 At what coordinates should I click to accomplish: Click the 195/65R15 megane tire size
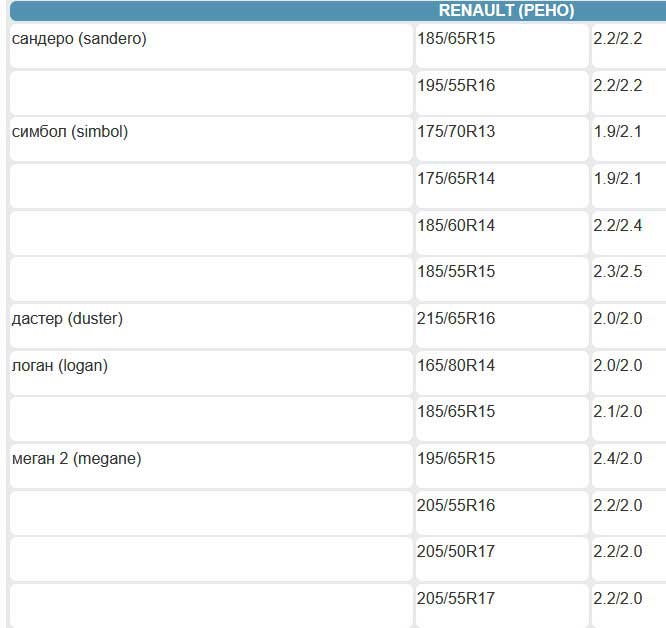(502, 466)
